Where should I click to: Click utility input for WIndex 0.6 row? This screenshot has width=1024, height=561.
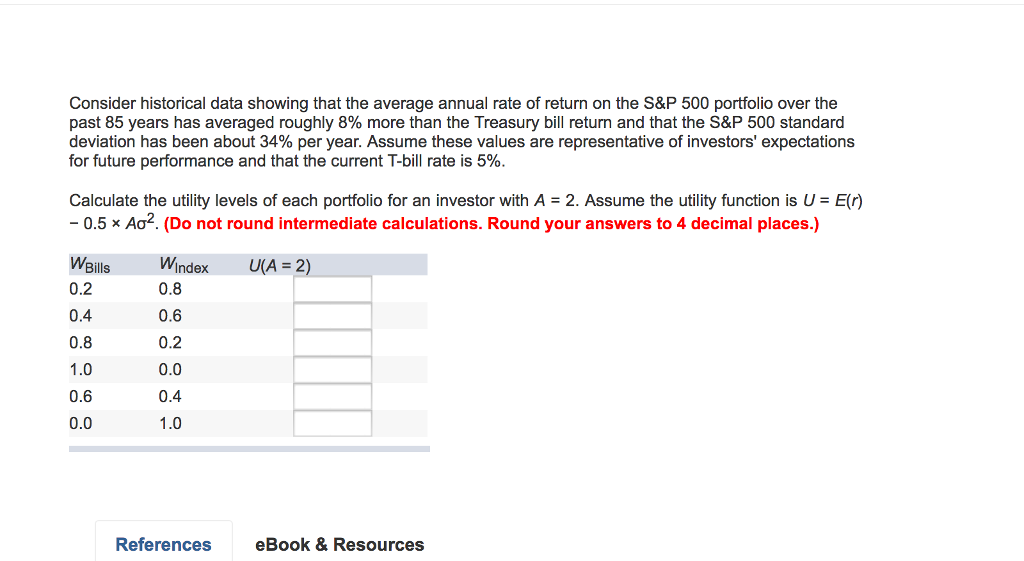pyautogui.click(x=332, y=315)
